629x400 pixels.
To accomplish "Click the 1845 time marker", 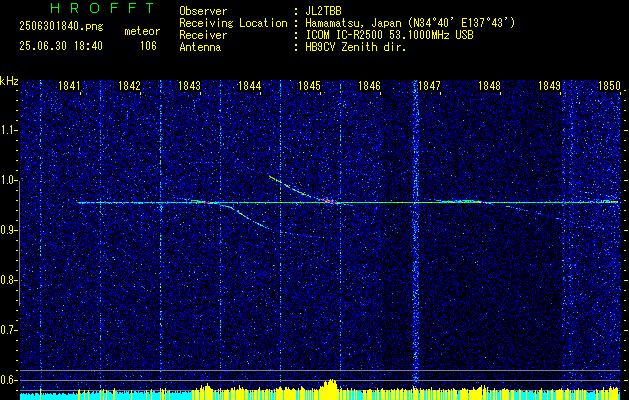I will click(x=309, y=85).
